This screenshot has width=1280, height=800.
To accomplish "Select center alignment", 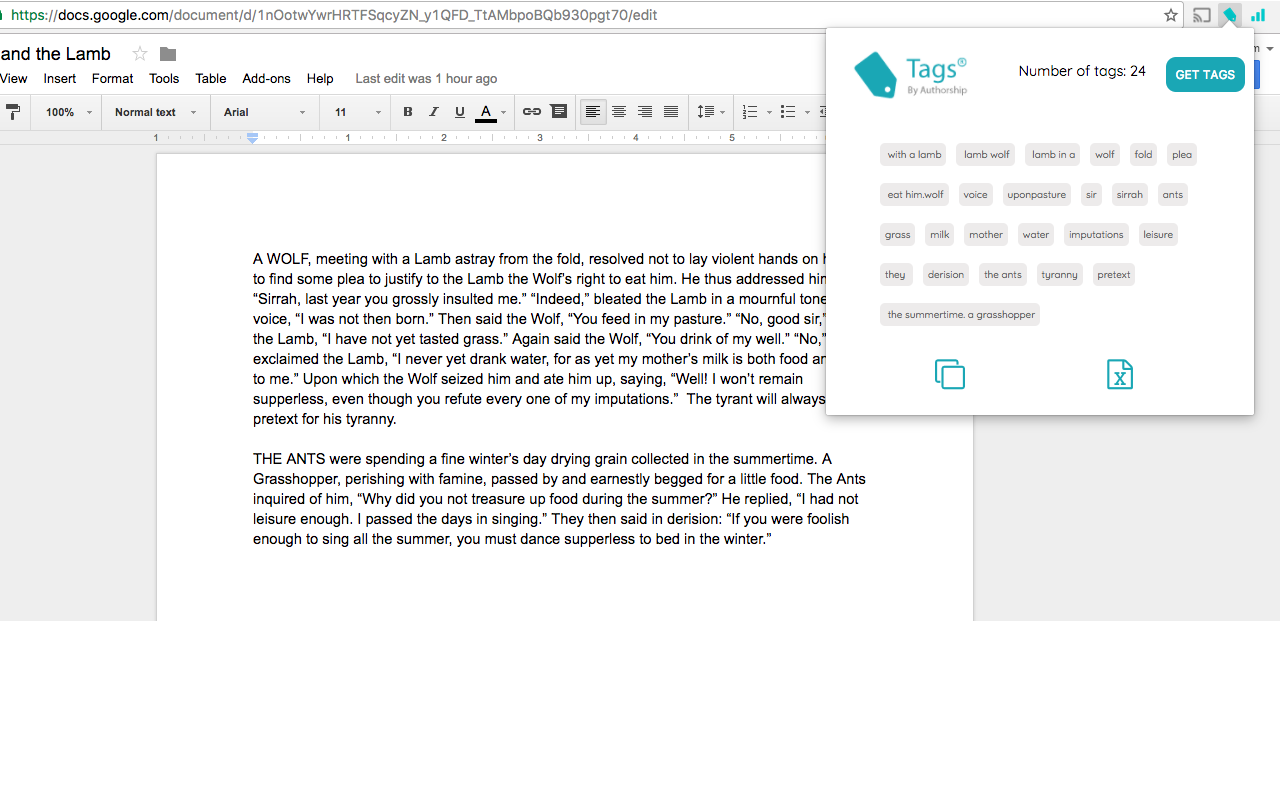I will tap(618, 112).
